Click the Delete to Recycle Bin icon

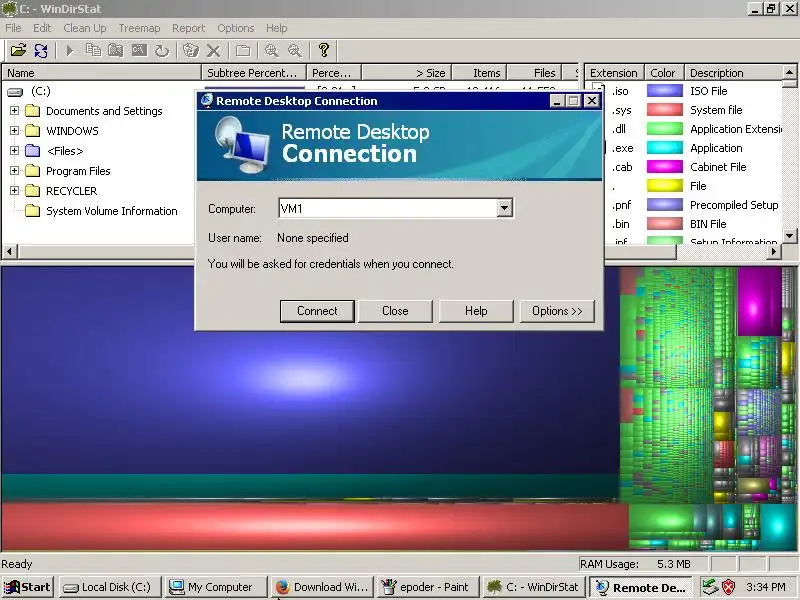point(191,50)
